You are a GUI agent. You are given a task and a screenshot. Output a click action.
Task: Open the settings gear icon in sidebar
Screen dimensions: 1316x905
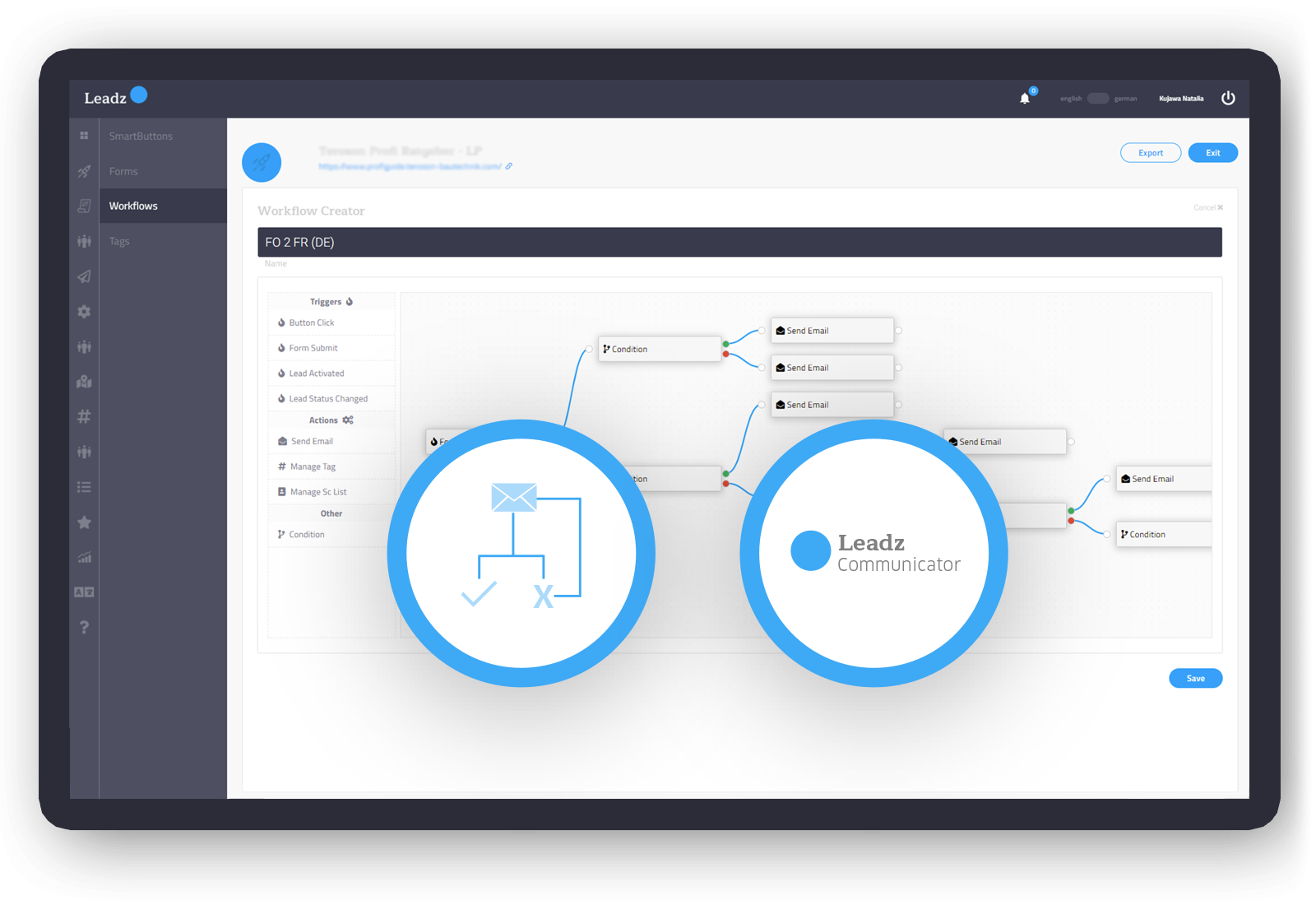84,312
